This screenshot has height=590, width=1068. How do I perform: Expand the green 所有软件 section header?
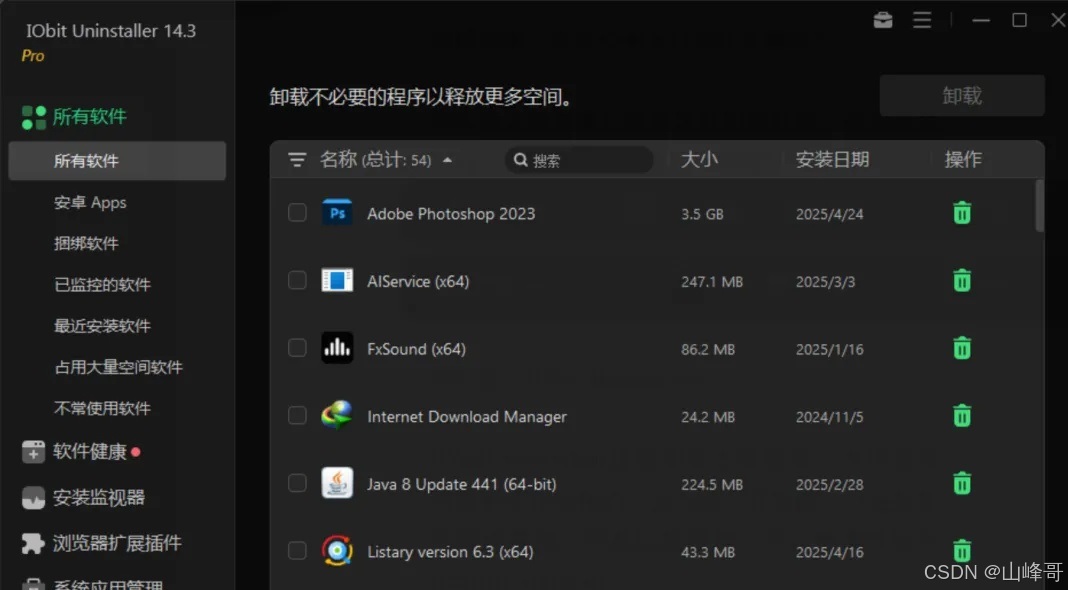(89, 117)
